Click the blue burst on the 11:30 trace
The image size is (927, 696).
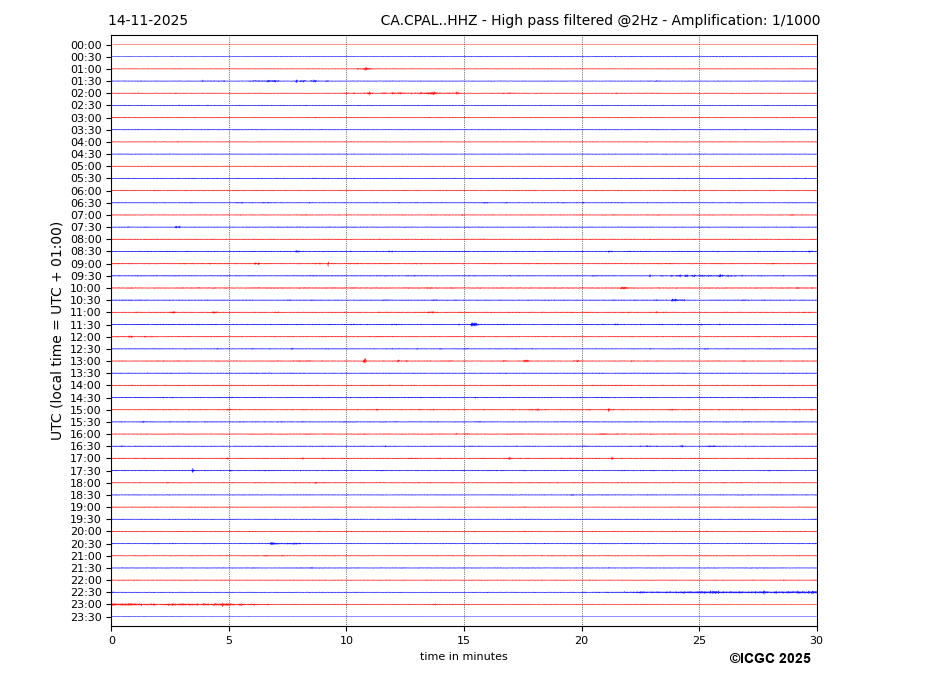point(474,324)
